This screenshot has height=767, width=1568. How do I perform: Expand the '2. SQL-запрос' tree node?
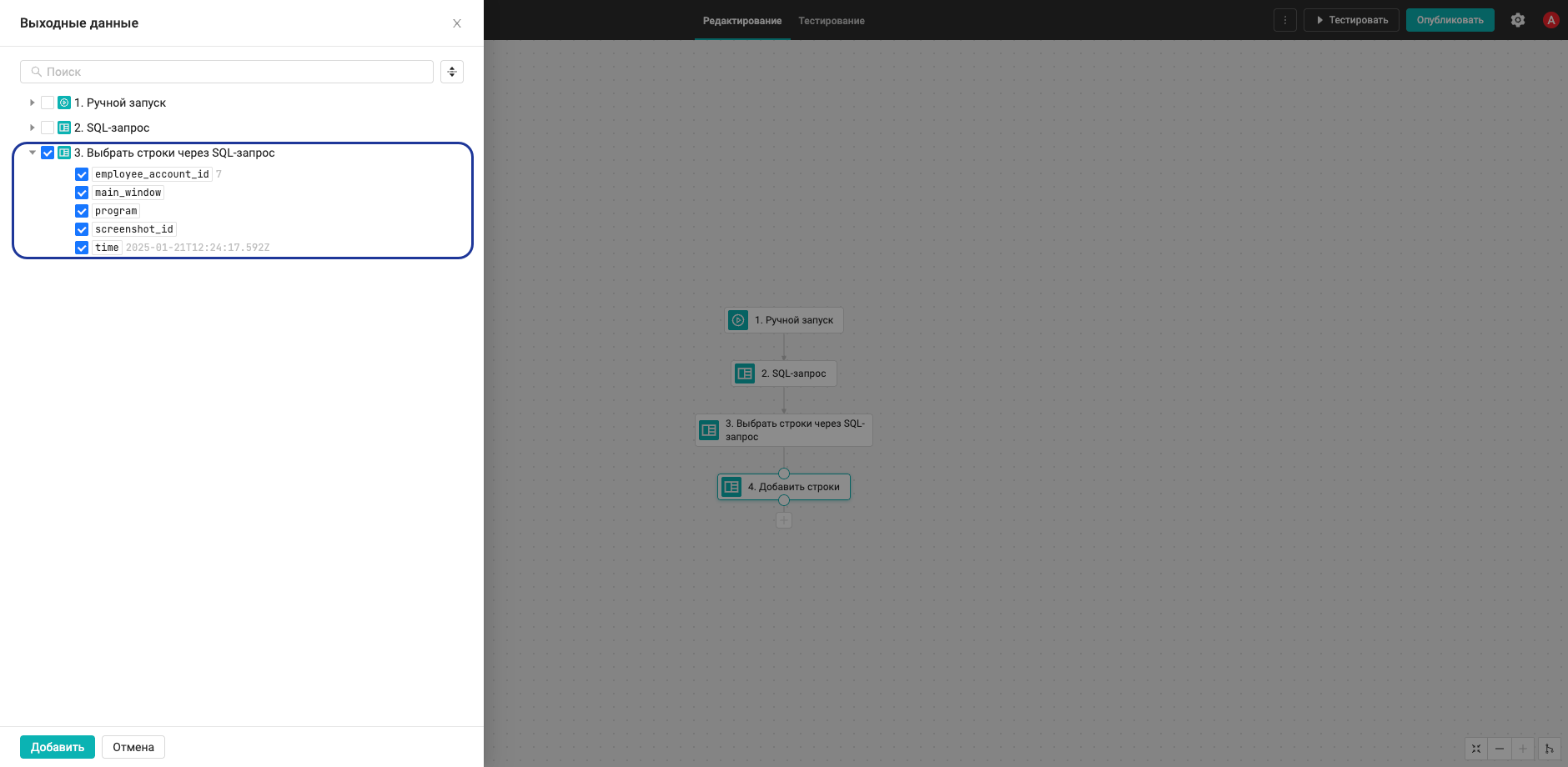(33, 128)
